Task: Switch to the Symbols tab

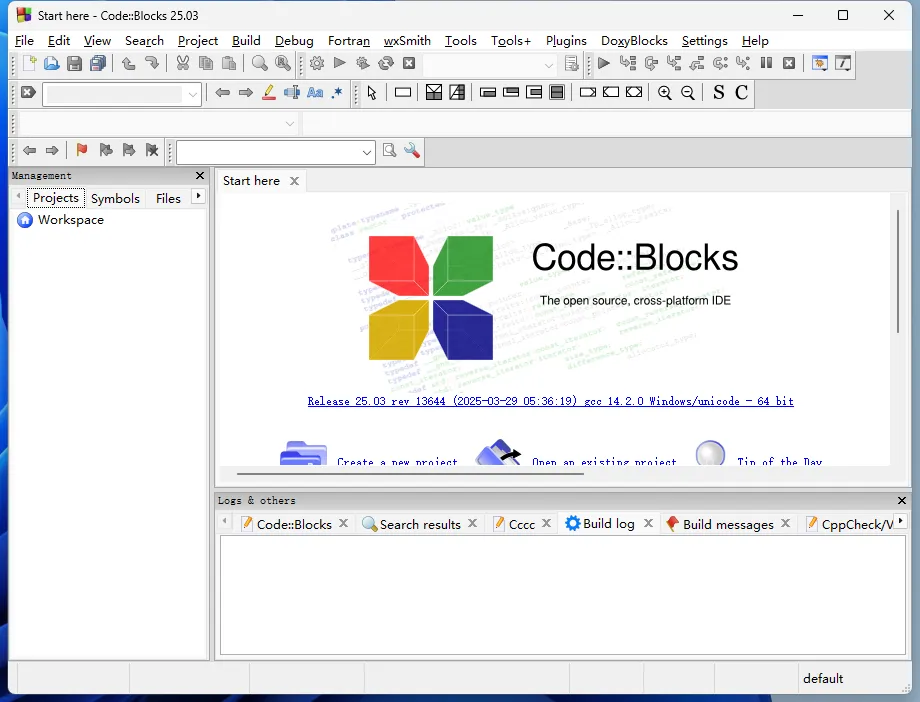Action: (x=115, y=198)
